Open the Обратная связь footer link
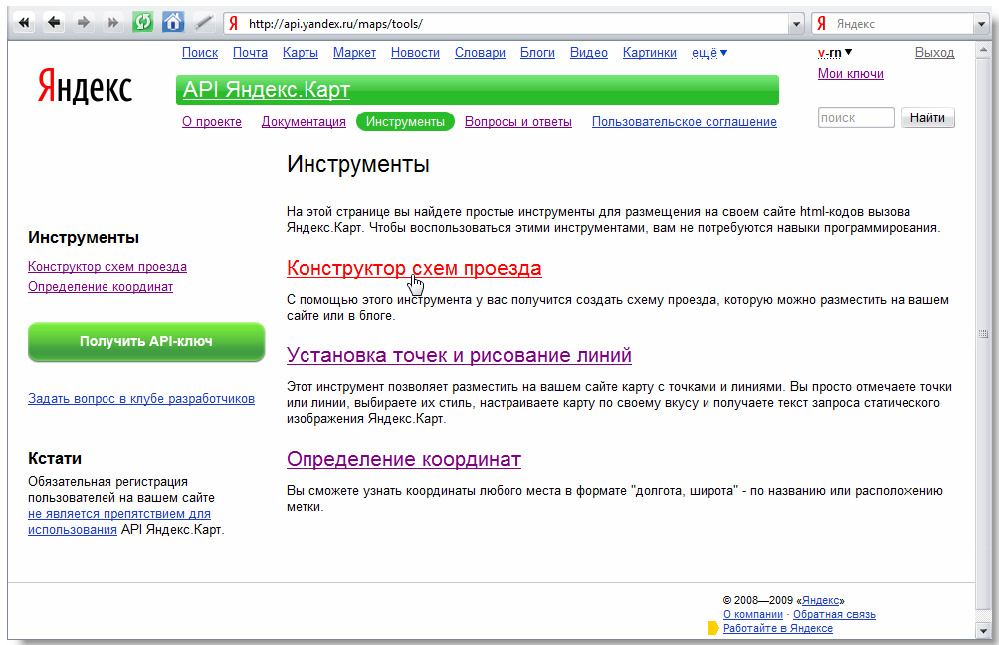The image size is (999, 645). point(834,614)
